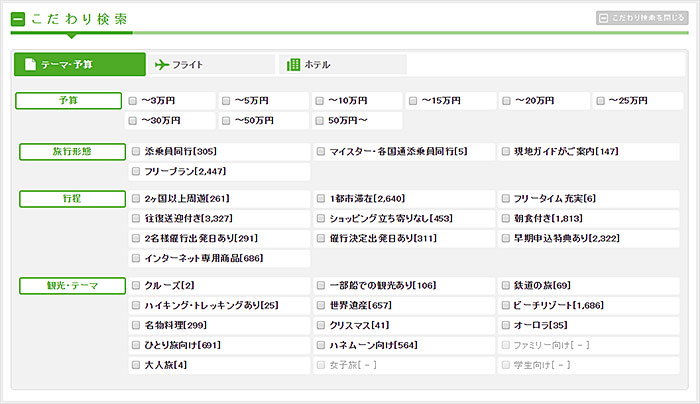Select the テーマ・予算 tab
The height and width of the screenshot is (404, 700).
(x=79, y=65)
